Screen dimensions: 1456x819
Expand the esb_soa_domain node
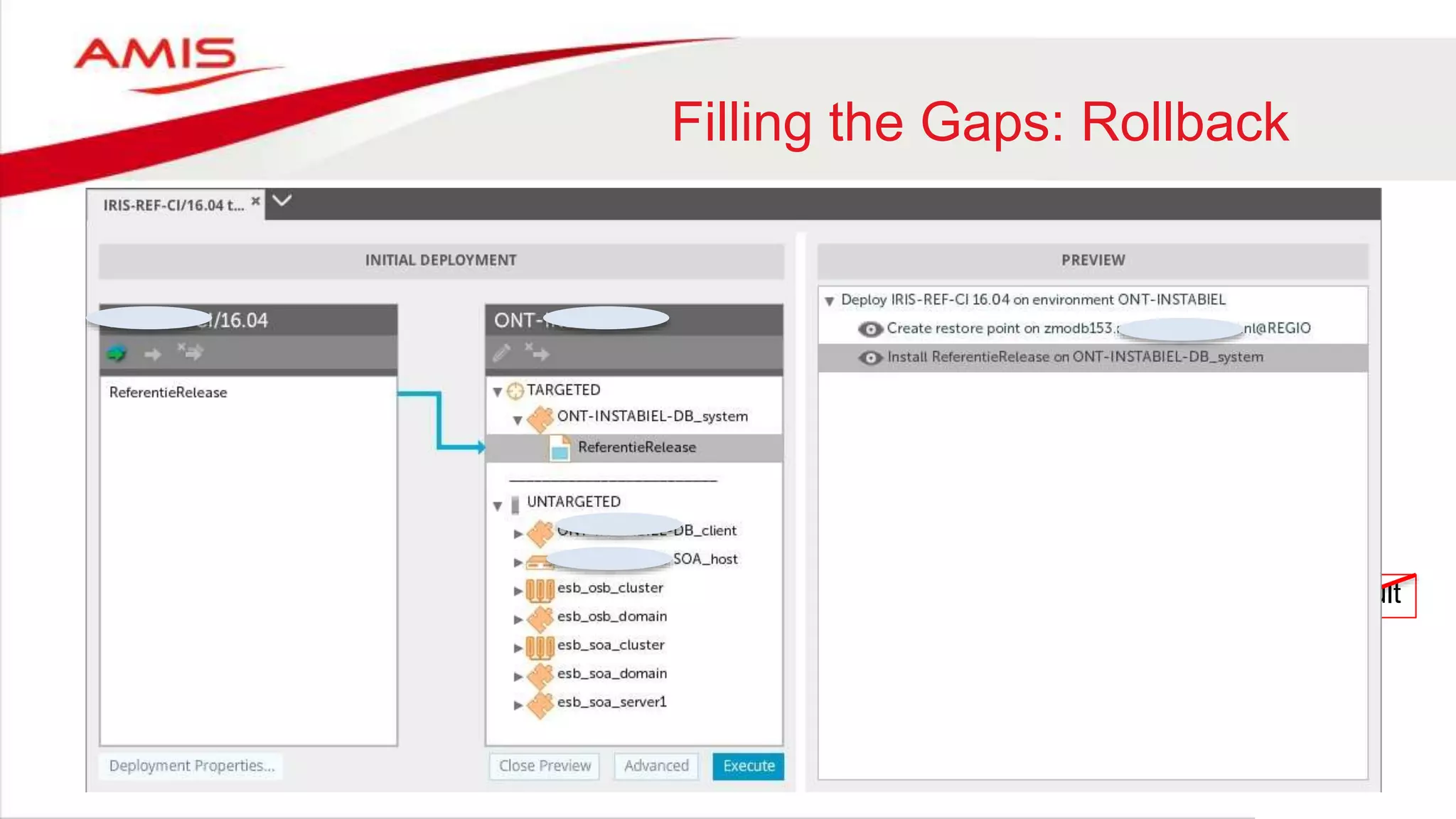[x=518, y=676]
